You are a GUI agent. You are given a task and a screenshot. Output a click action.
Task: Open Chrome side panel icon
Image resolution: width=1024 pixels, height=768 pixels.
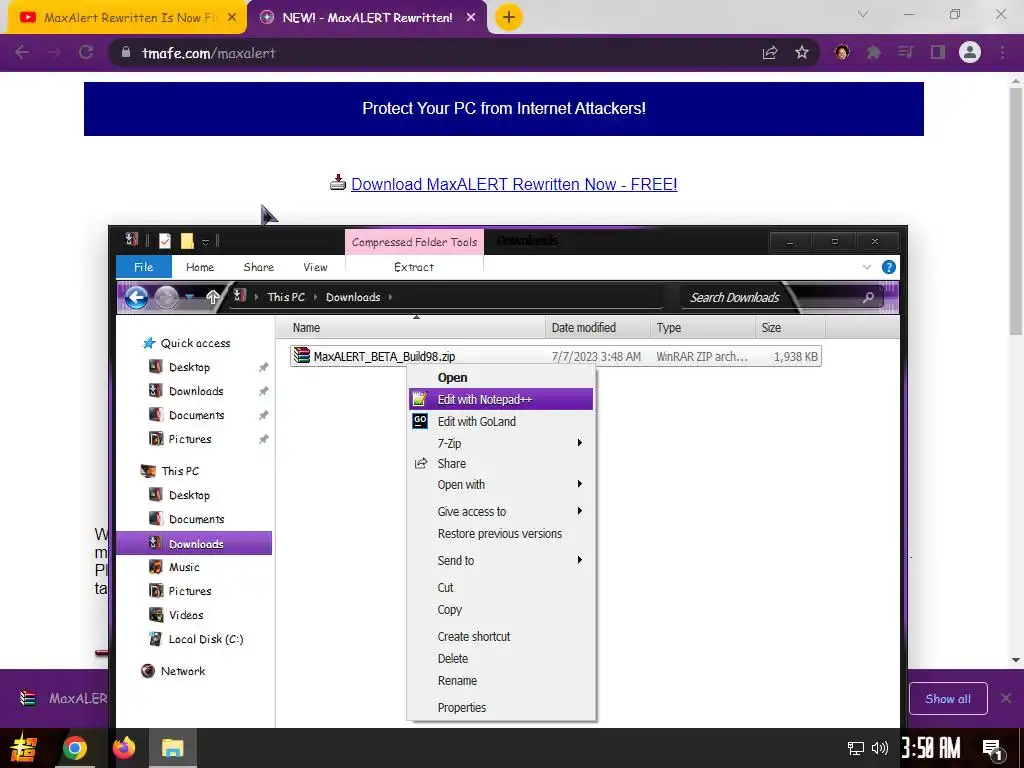point(938,52)
